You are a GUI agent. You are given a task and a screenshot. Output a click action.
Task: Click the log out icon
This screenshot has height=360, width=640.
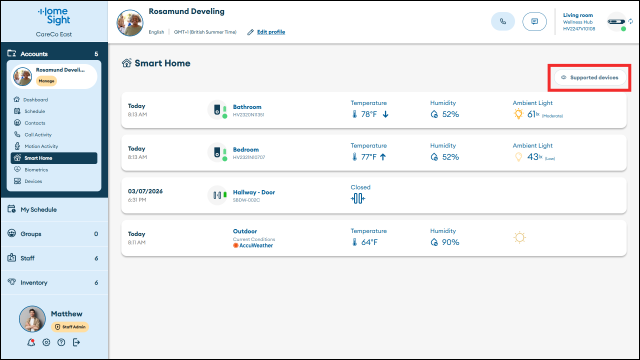[x=76, y=342]
